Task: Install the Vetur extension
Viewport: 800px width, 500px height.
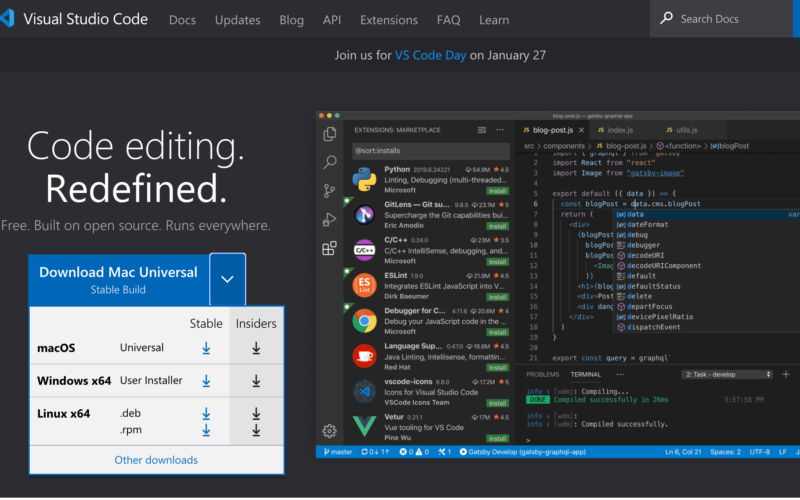Action: (x=496, y=438)
